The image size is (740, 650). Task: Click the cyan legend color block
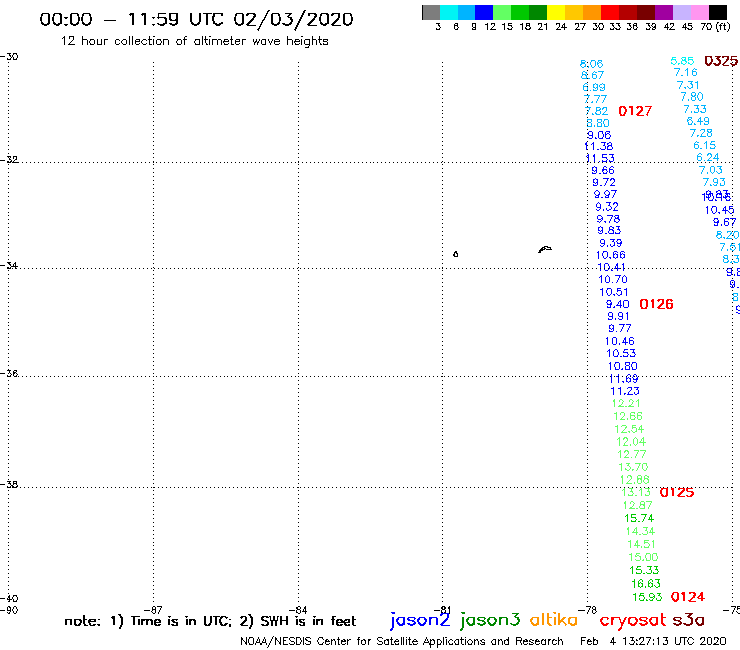(x=448, y=12)
